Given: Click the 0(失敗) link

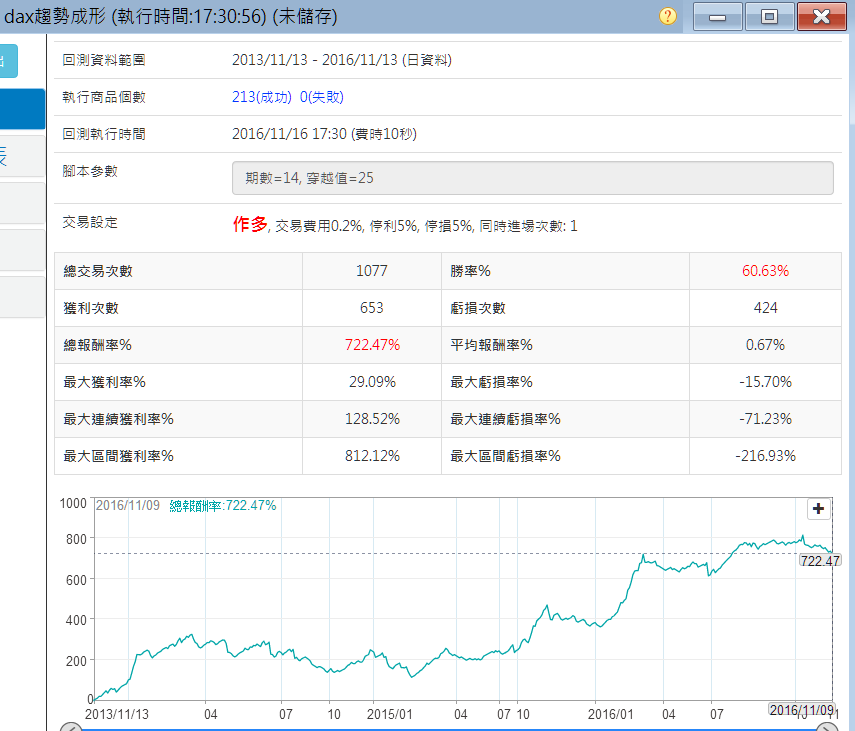Looking at the screenshot, I should [x=322, y=97].
